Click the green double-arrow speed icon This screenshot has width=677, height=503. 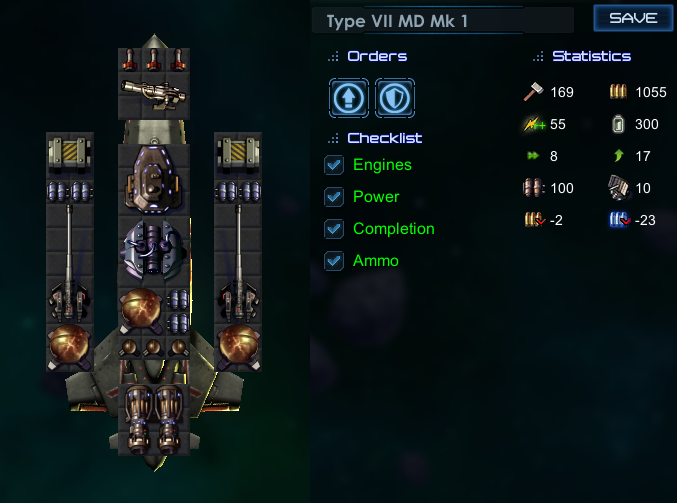coord(533,156)
